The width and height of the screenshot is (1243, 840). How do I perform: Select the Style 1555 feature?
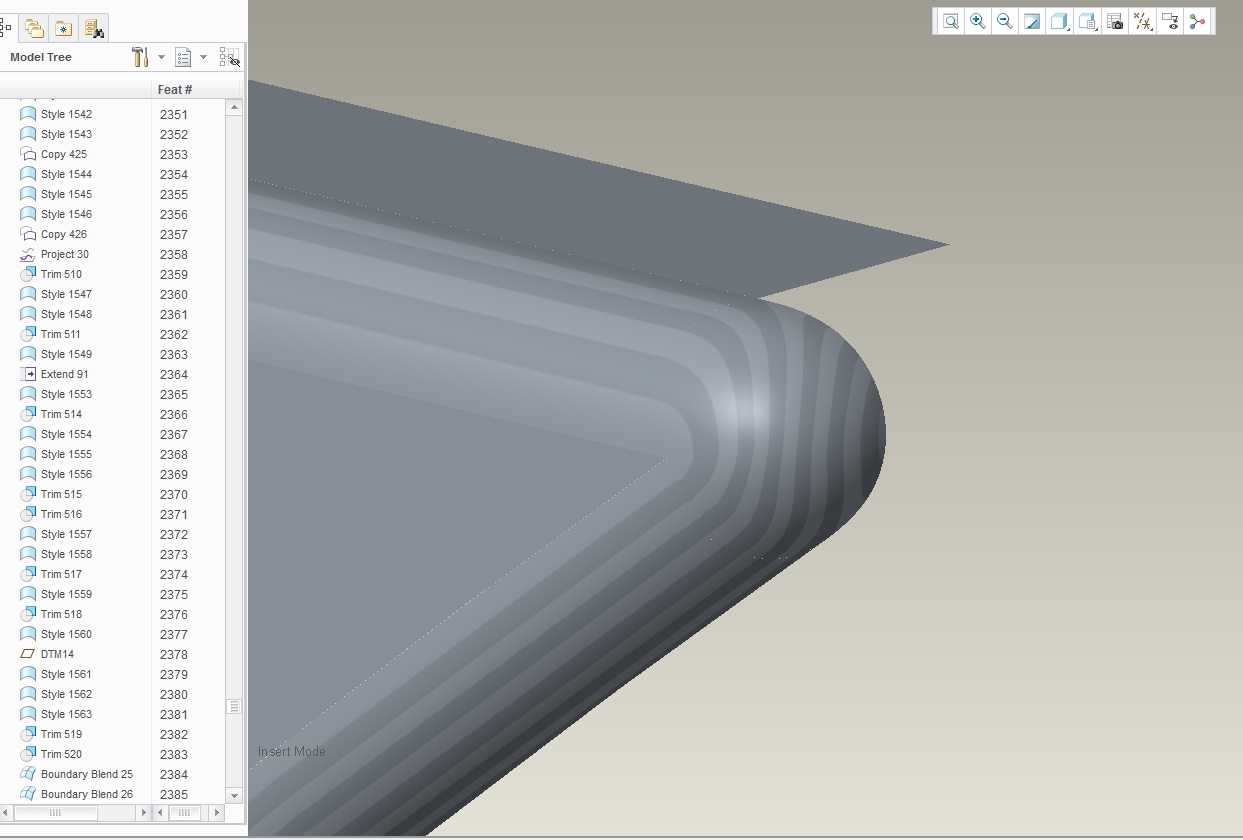tap(66, 454)
